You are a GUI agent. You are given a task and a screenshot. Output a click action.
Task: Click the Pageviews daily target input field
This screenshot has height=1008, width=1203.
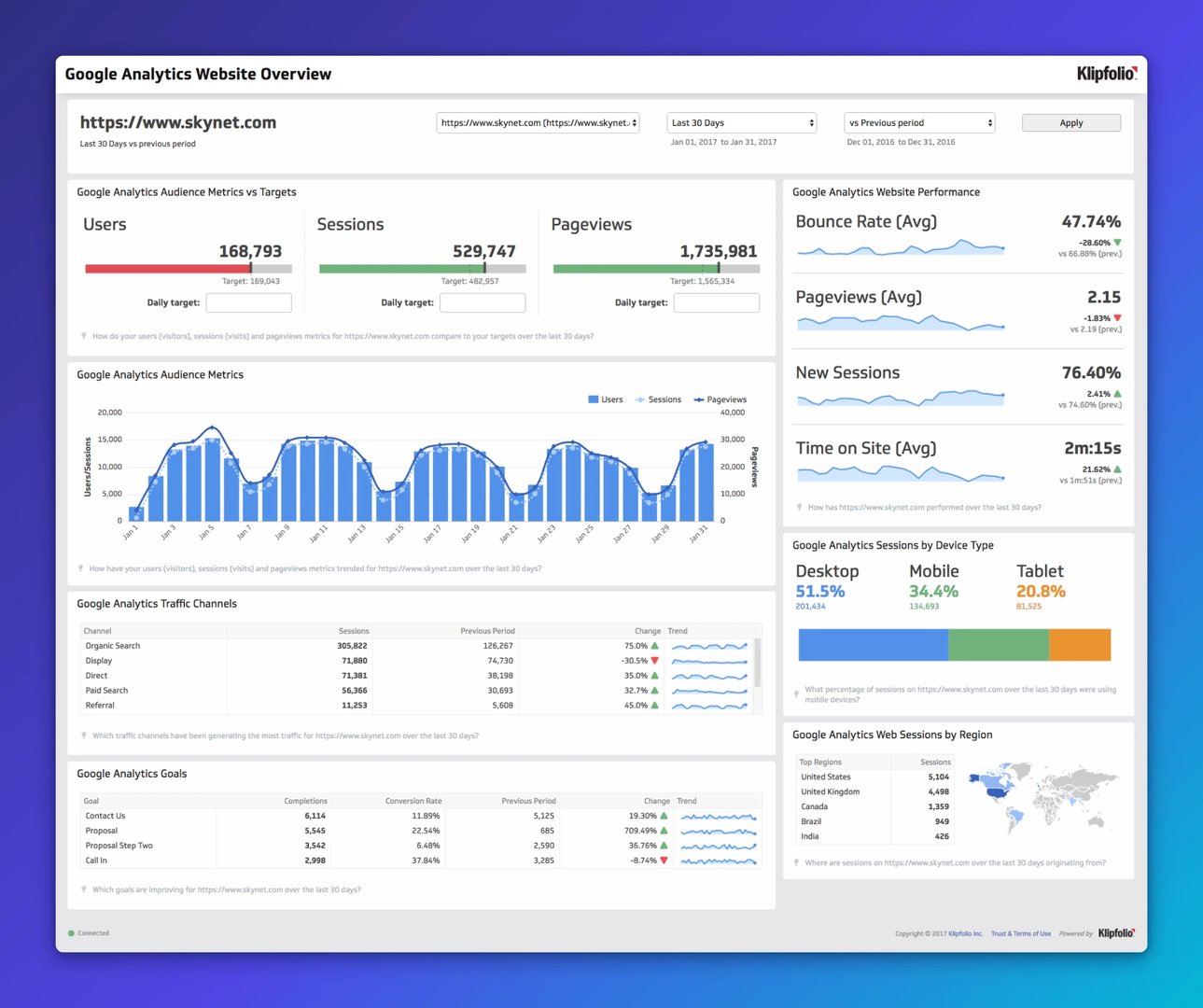point(717,302)
